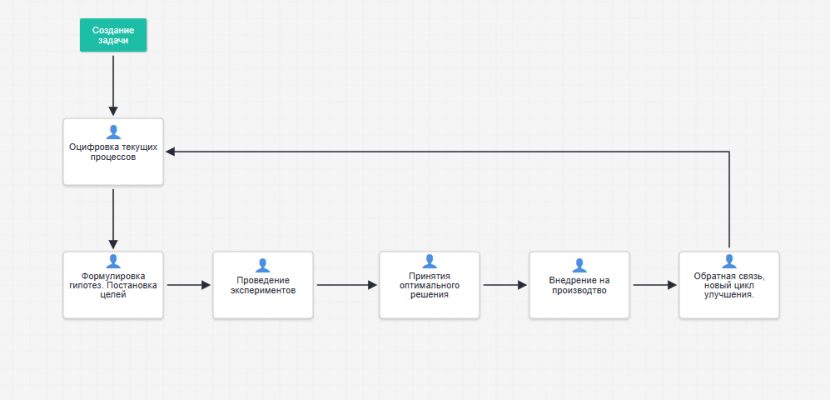The height and width of the screenshot is (400, 830).
Task: Select the user icon on "Внедрение на производство"
Action: (x=579, y=265)
